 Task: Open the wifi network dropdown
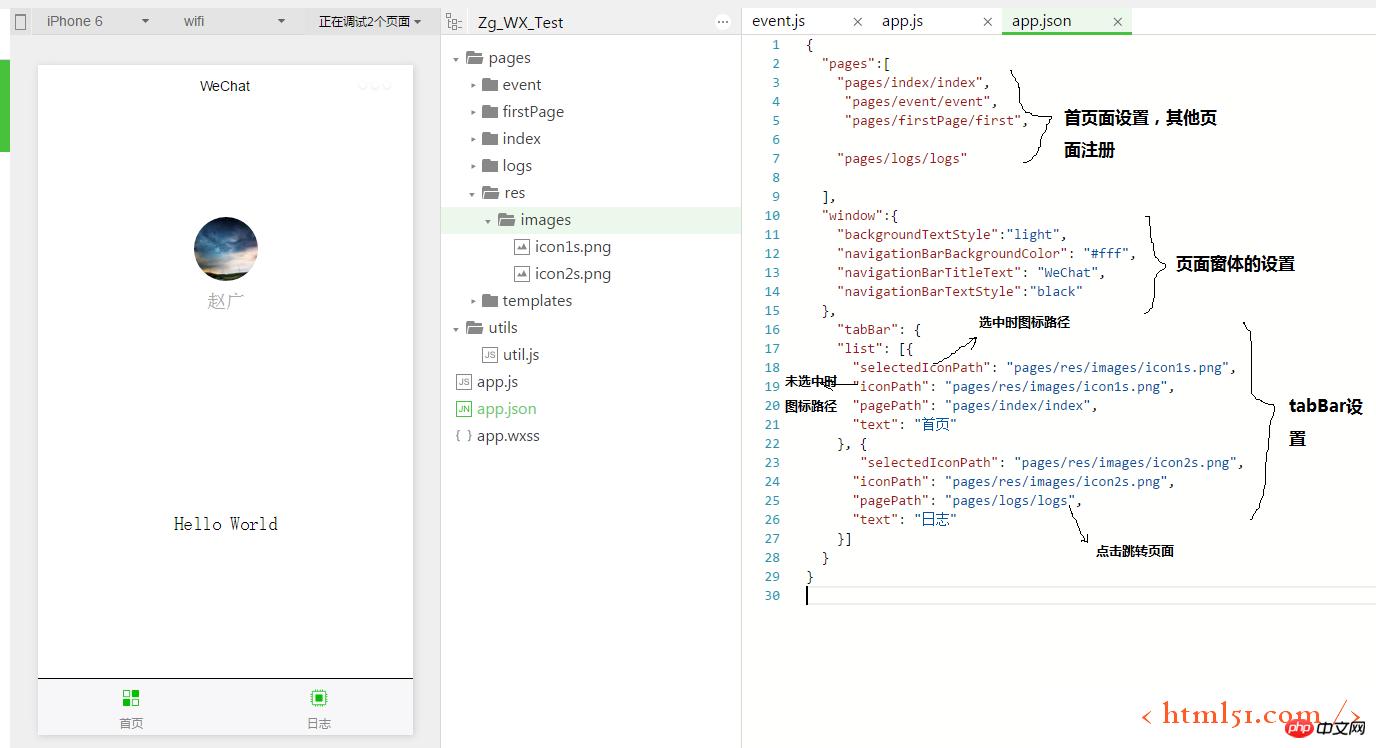234,21
